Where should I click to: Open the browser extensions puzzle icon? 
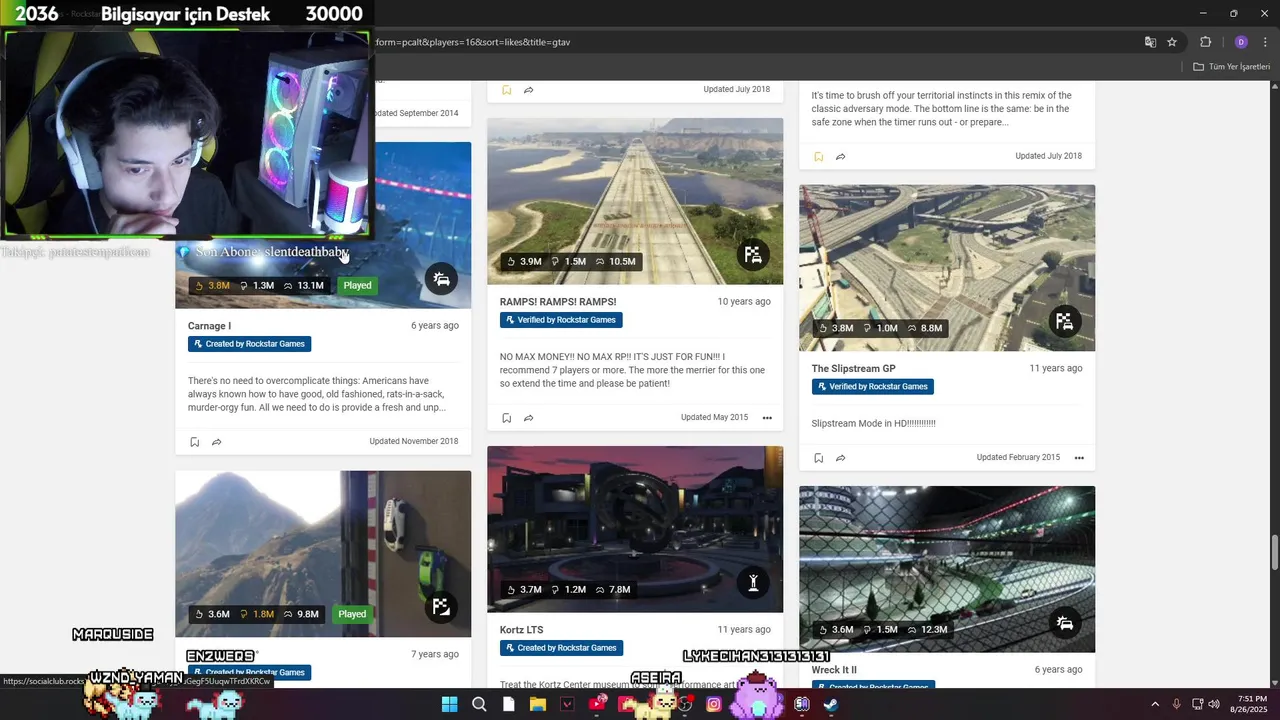pyautogui.click(x=1205, y=42)
